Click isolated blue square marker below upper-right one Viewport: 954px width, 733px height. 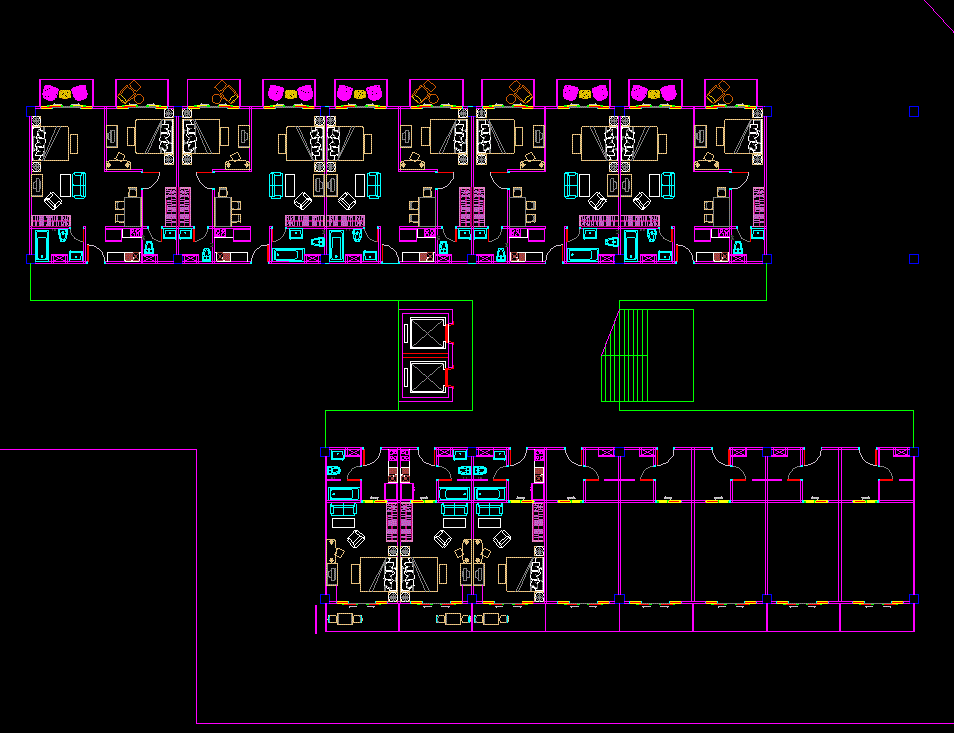914,259
